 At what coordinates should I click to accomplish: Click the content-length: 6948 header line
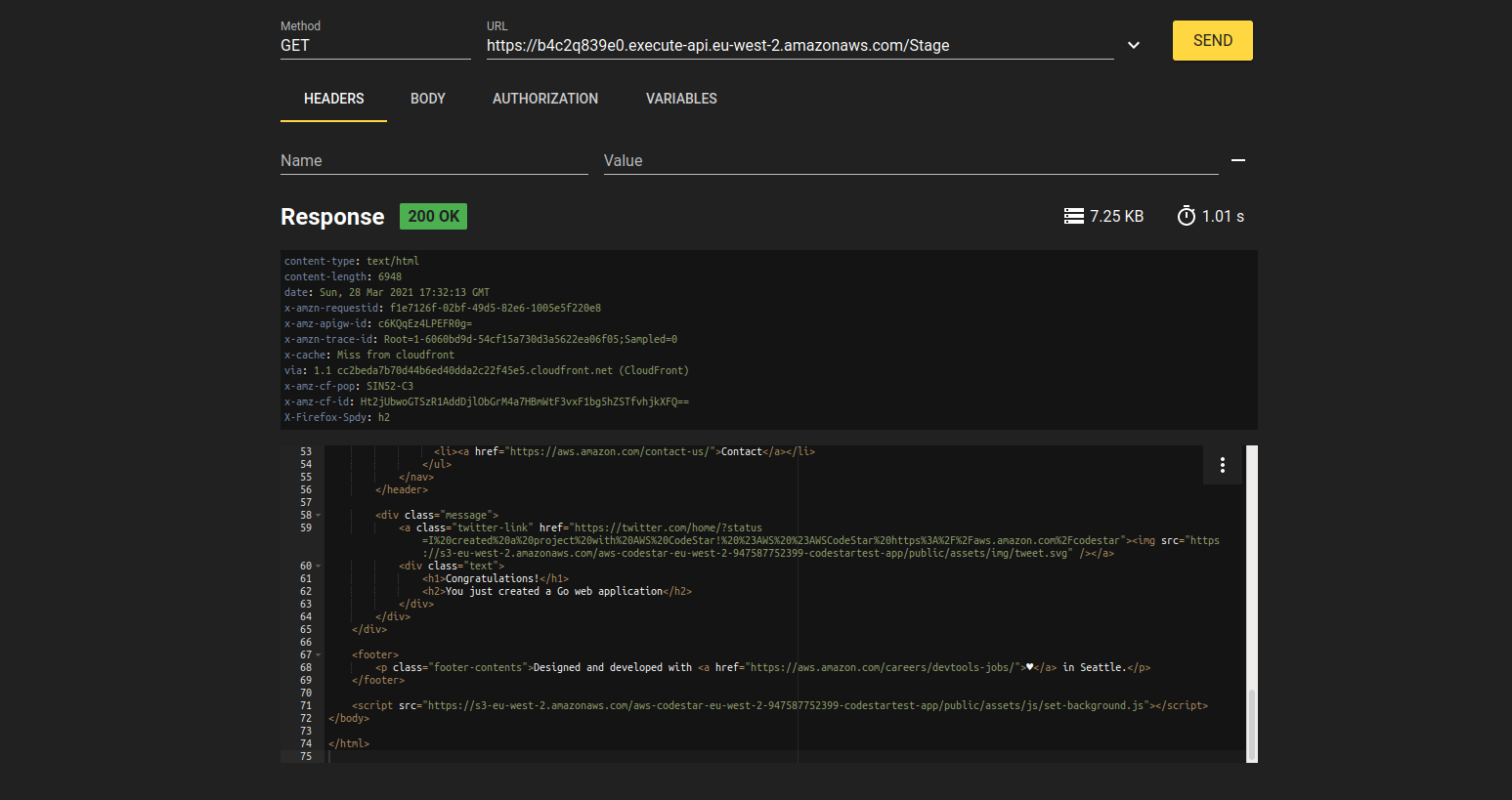point(343,276)
